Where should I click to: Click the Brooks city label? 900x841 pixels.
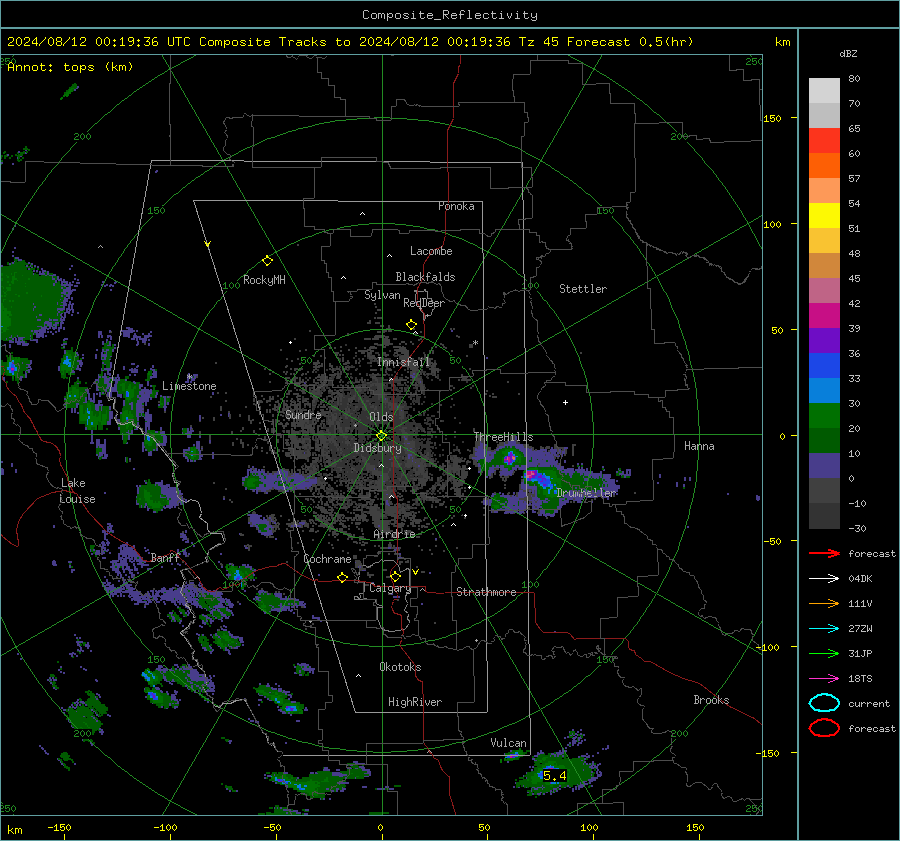[711, 700]
